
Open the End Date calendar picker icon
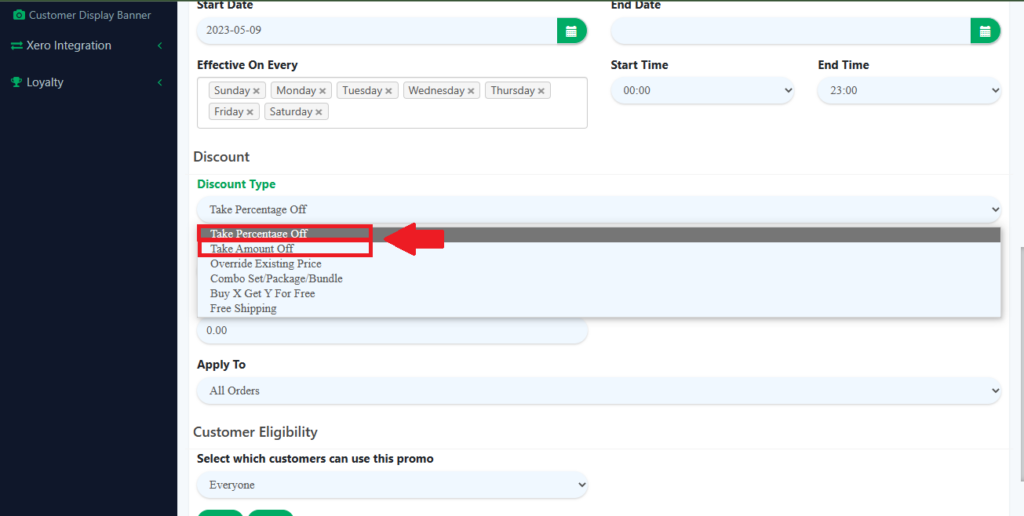pos(985,31)
